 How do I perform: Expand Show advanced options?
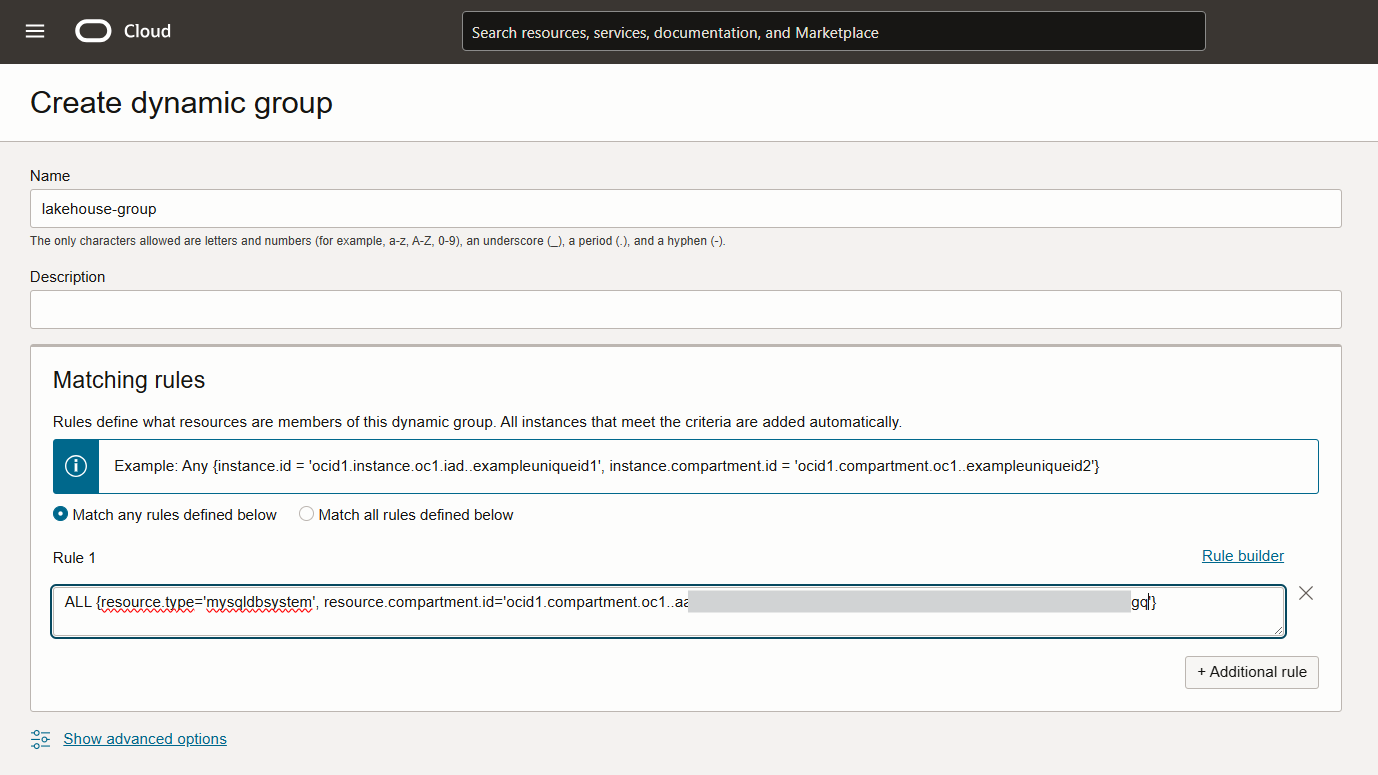145,739
